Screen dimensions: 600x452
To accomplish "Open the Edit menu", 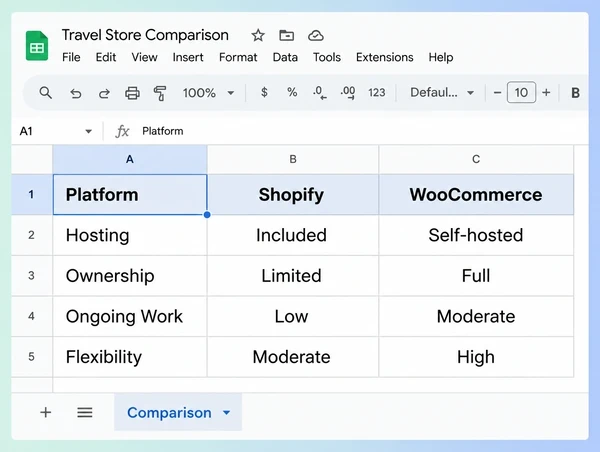I will pos(106,57).
